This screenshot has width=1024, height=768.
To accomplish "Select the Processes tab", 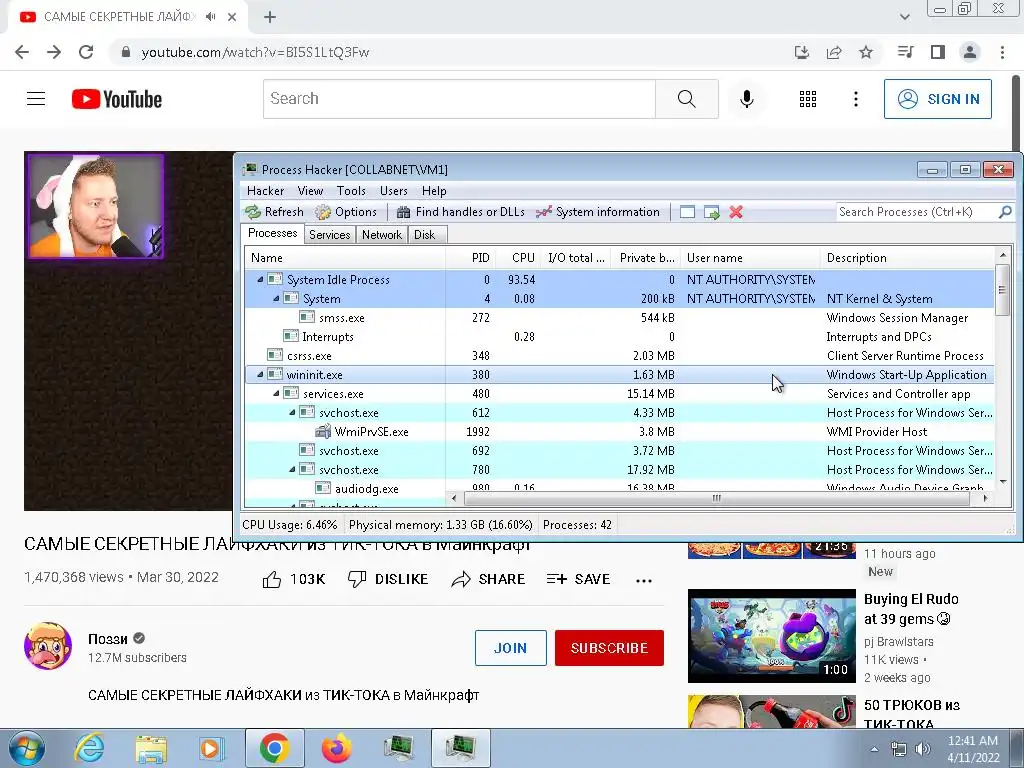I will point(272,233).
